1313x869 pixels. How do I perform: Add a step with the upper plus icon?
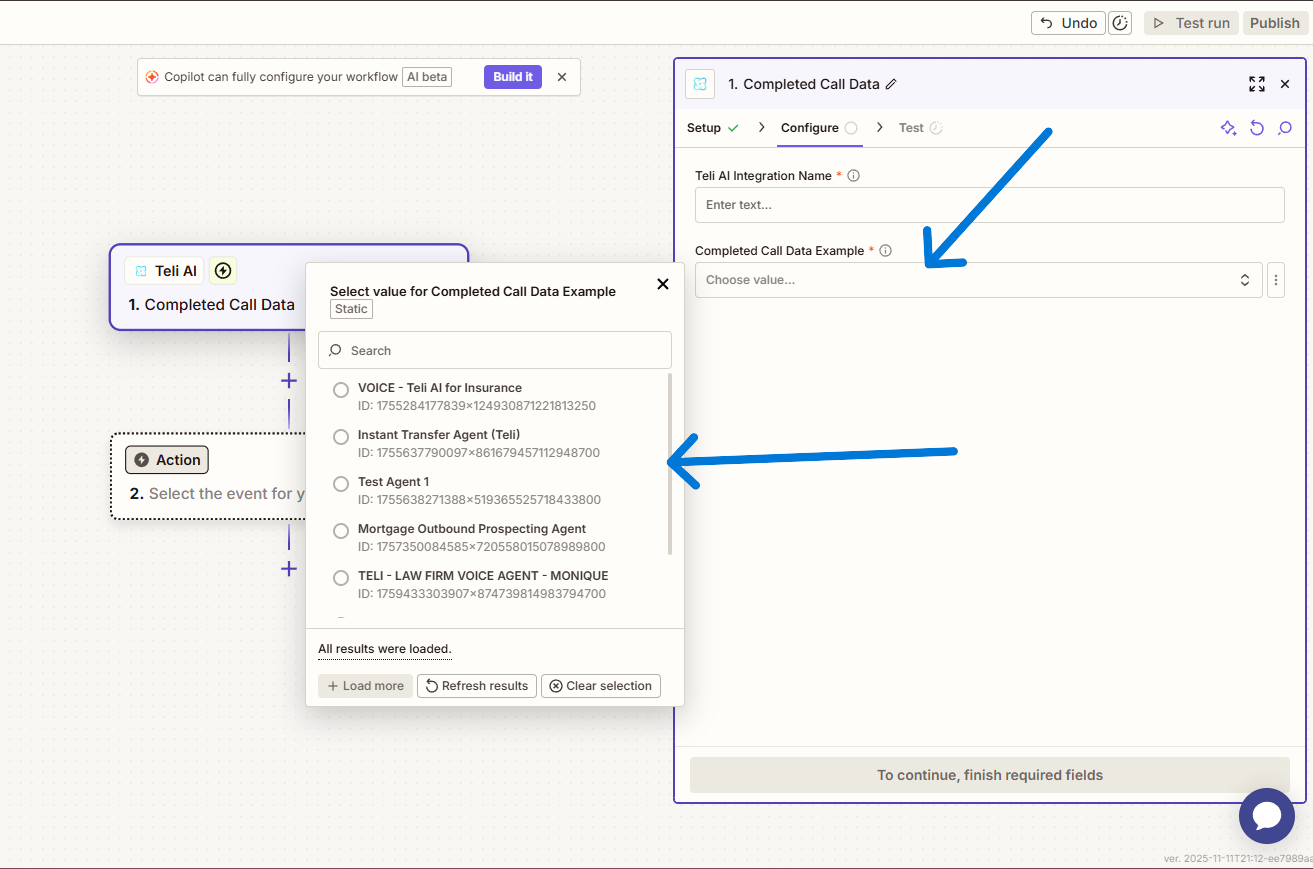coord(289,381)
